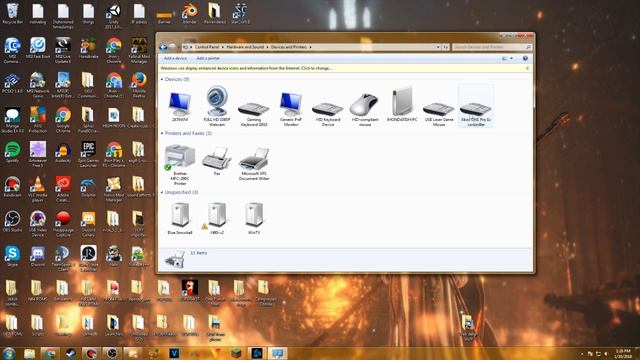This screenshot has width=640, height=360.
Task: Select the Skype desktop shortcut
Action: (12, 256)
